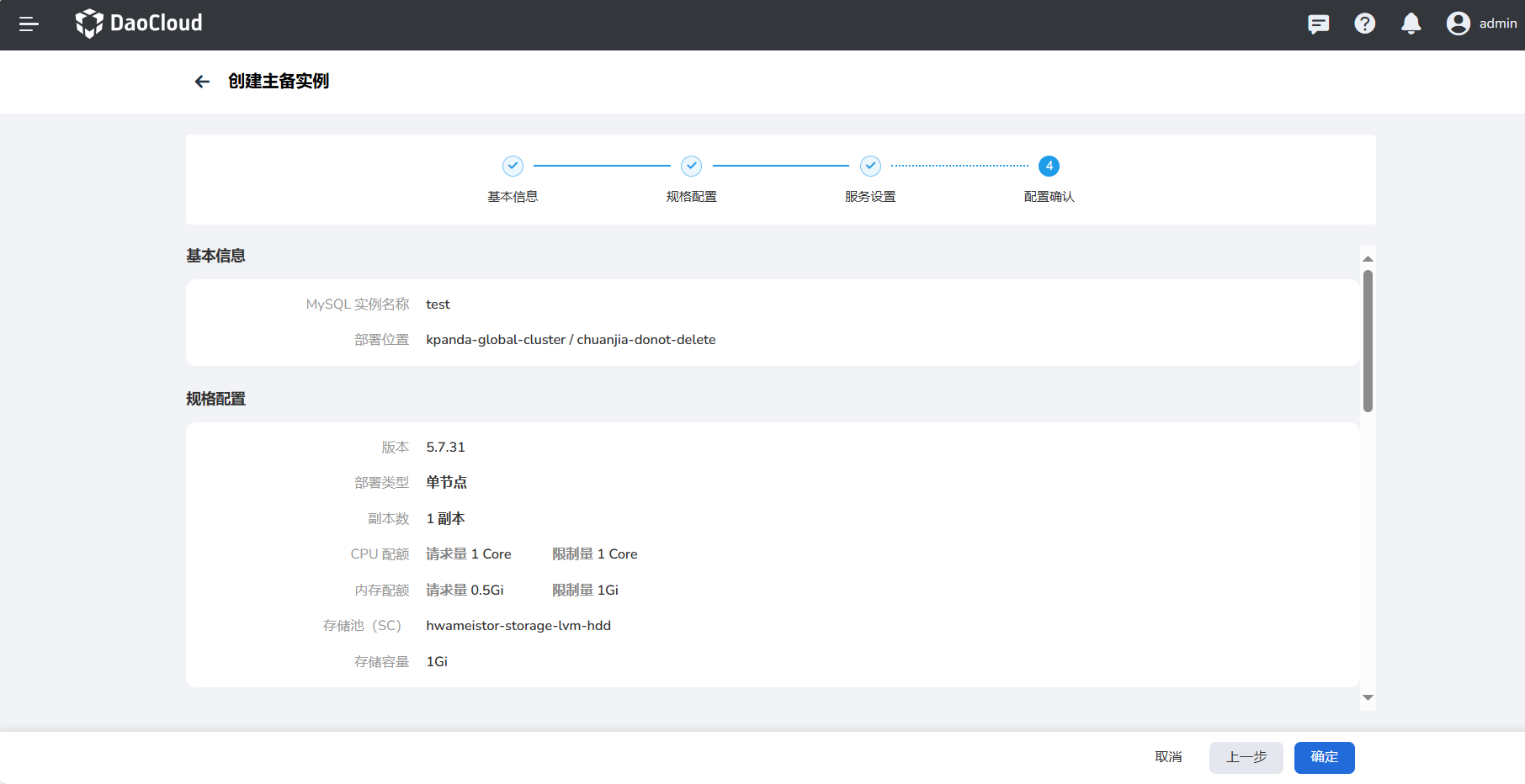Screen dimensions: 1525x784
Task: Click 上一步 to go to previous step
Action: [x=1246, y=757]
